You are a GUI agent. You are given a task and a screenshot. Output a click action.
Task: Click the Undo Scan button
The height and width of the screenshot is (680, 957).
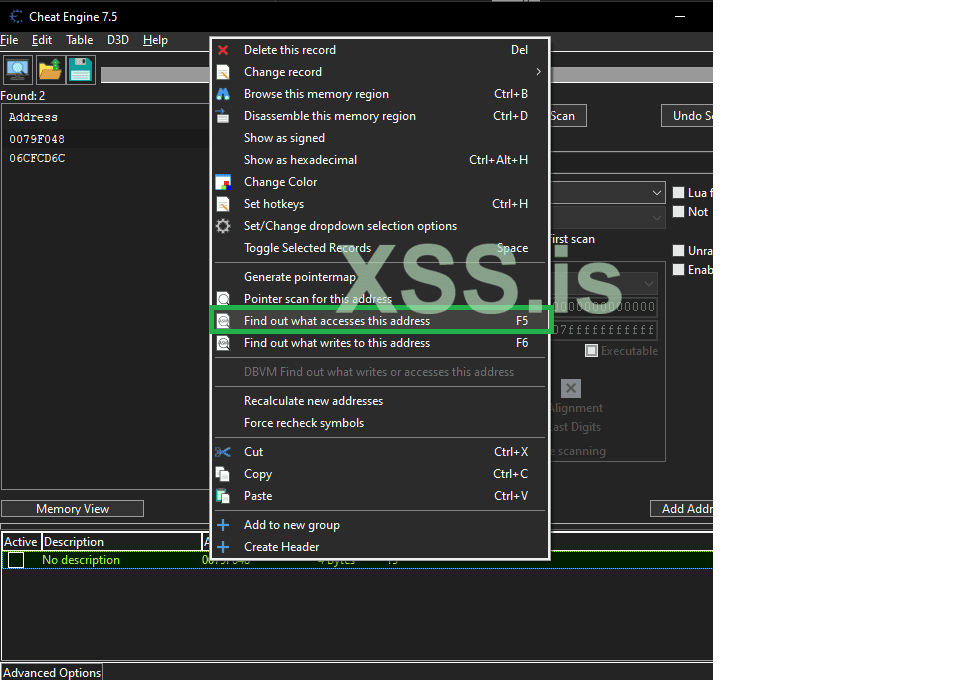pyautogui.click(x=687, y=116)
